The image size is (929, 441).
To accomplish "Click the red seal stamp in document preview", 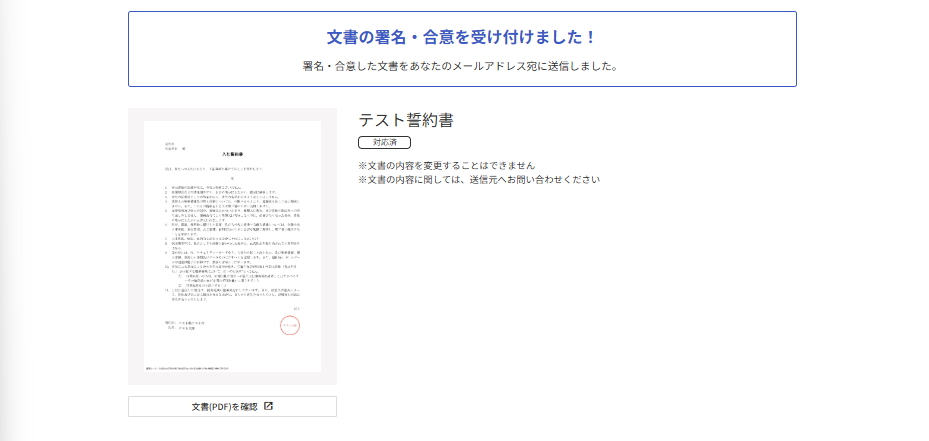I will [x=290, y=326].
